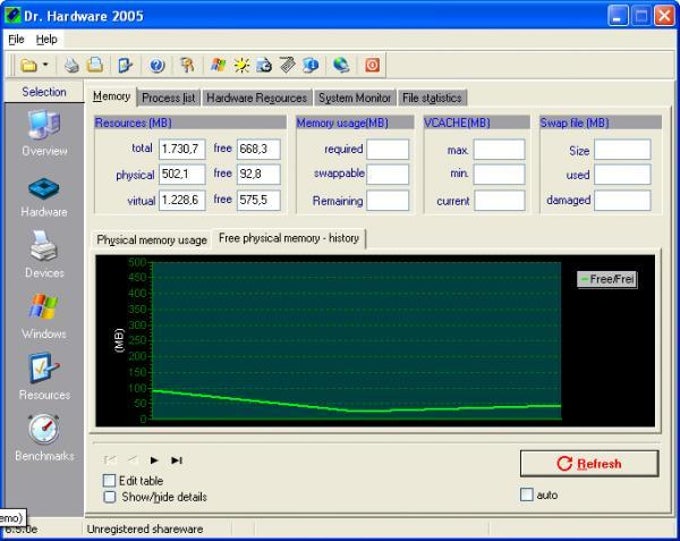The image size is (680, 541).
Task: Click the step back chart control
Action: click(133, 460)
